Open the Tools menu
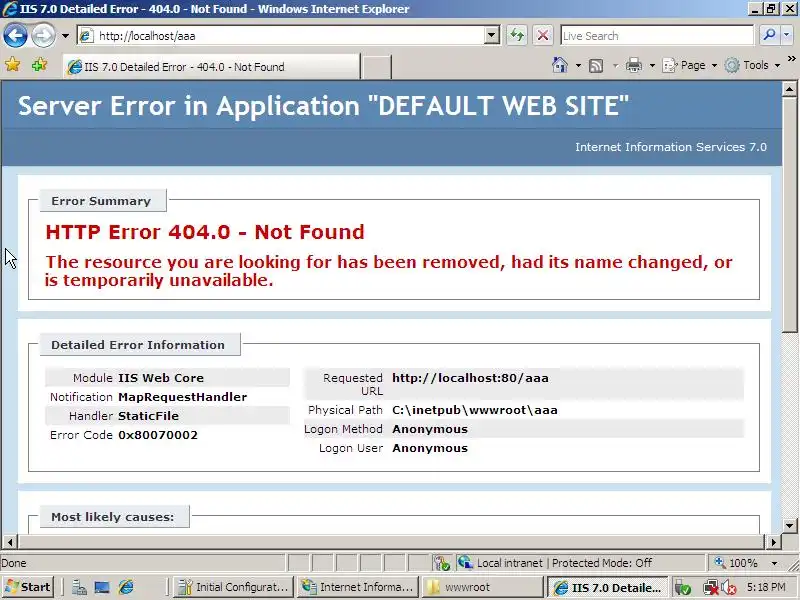The width and height of the screenshot is (800, 600). point(753,65)
